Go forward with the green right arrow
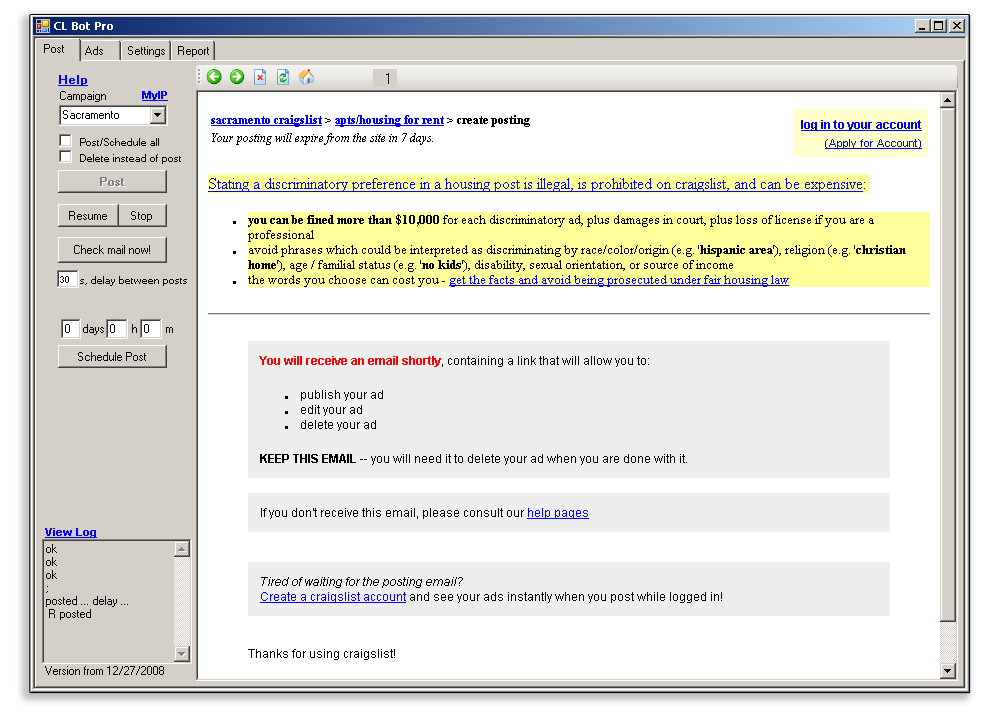The width and height of the screenshot is (1000, 720). pyautogui.click(x=237, y=77)
